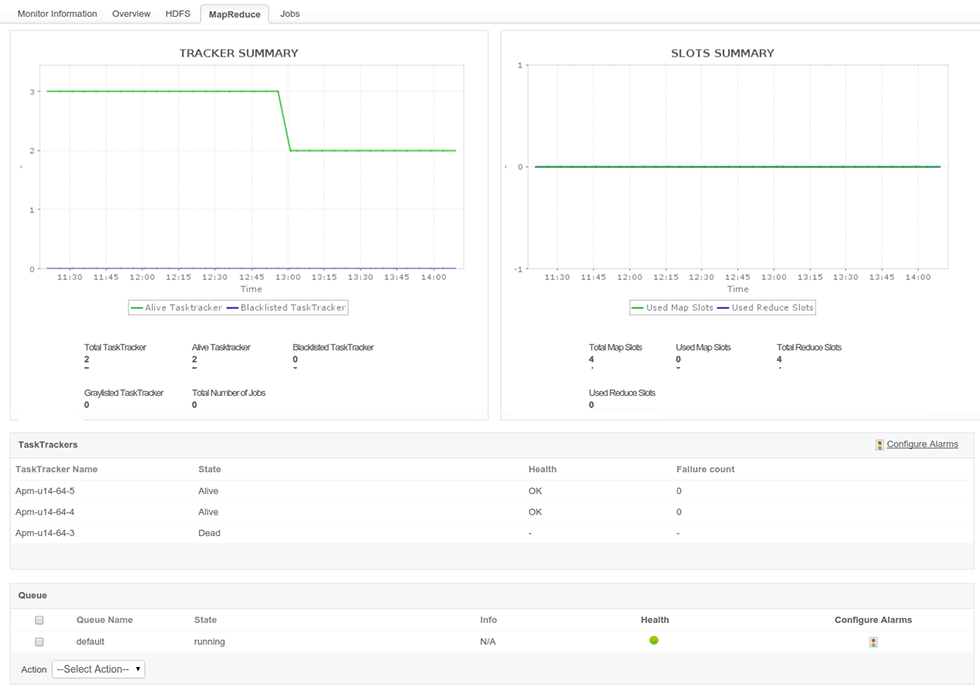Image resolution: width=980 pixels, height=693 pixels.
Task: Click the TRACKER SUMMARY chart title
Action: point(239,53)
